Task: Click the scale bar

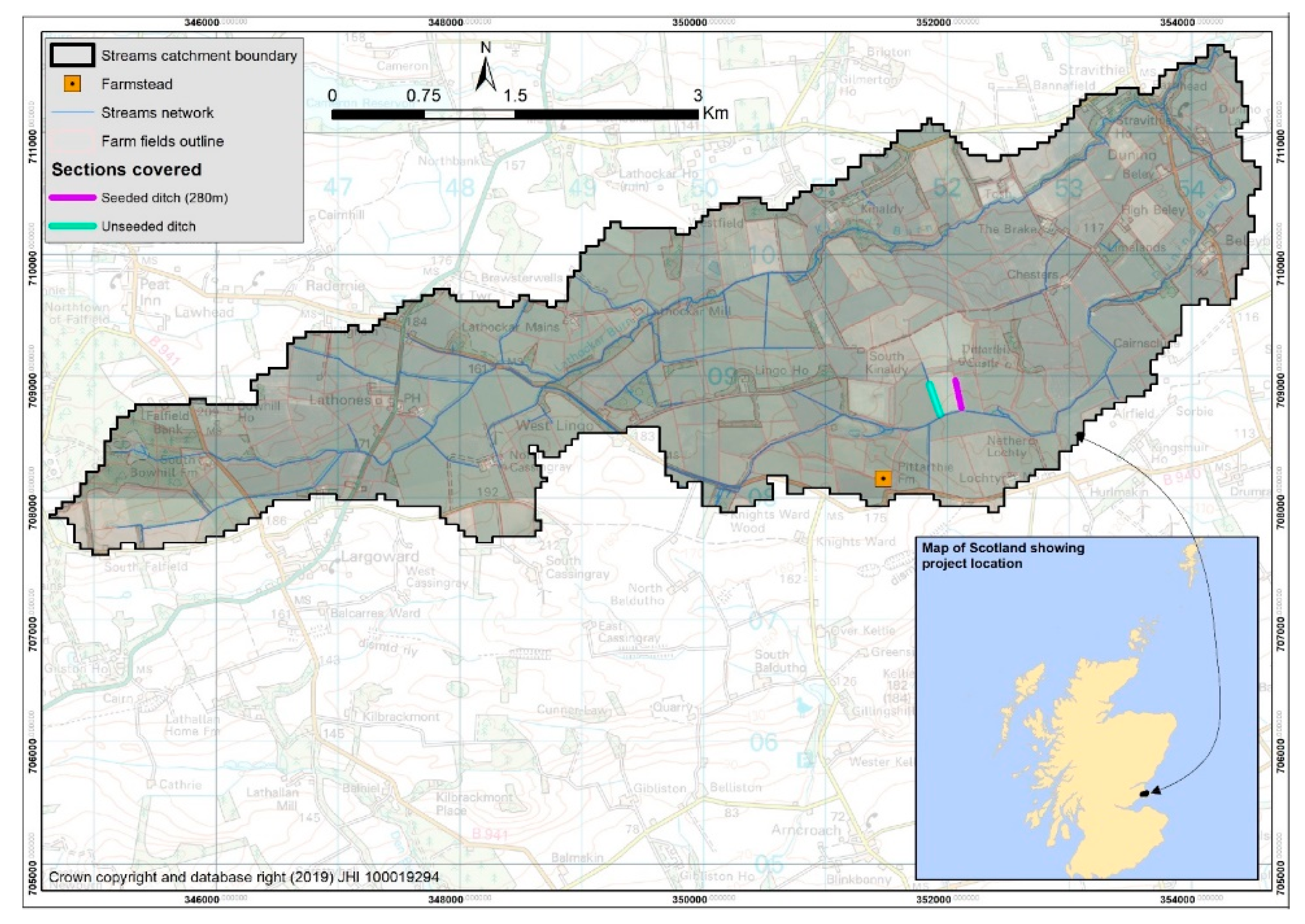Action: pyautogui.click(x=514, y=114)
